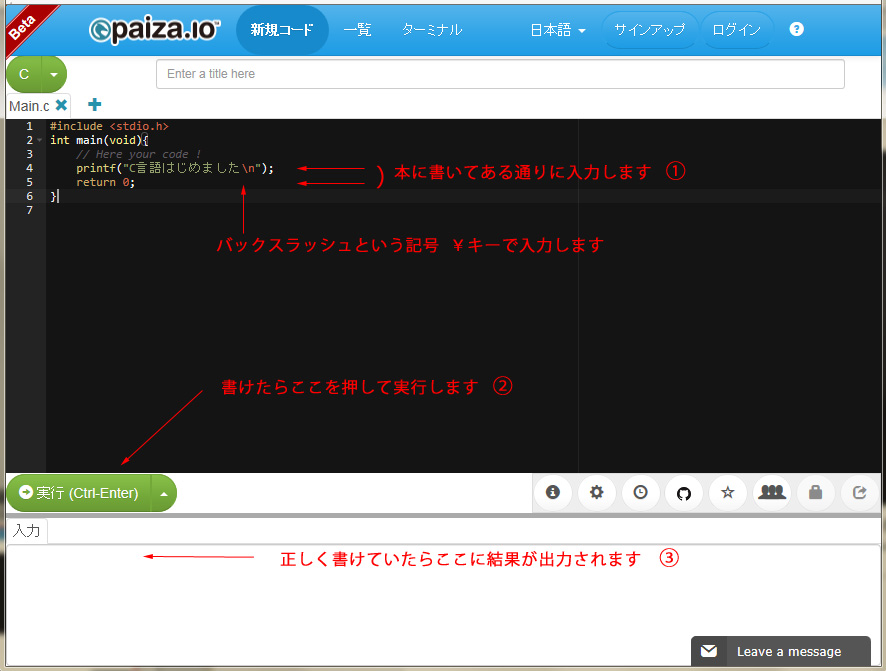
Task: Click the output result area below 入力
Action: 443,604
